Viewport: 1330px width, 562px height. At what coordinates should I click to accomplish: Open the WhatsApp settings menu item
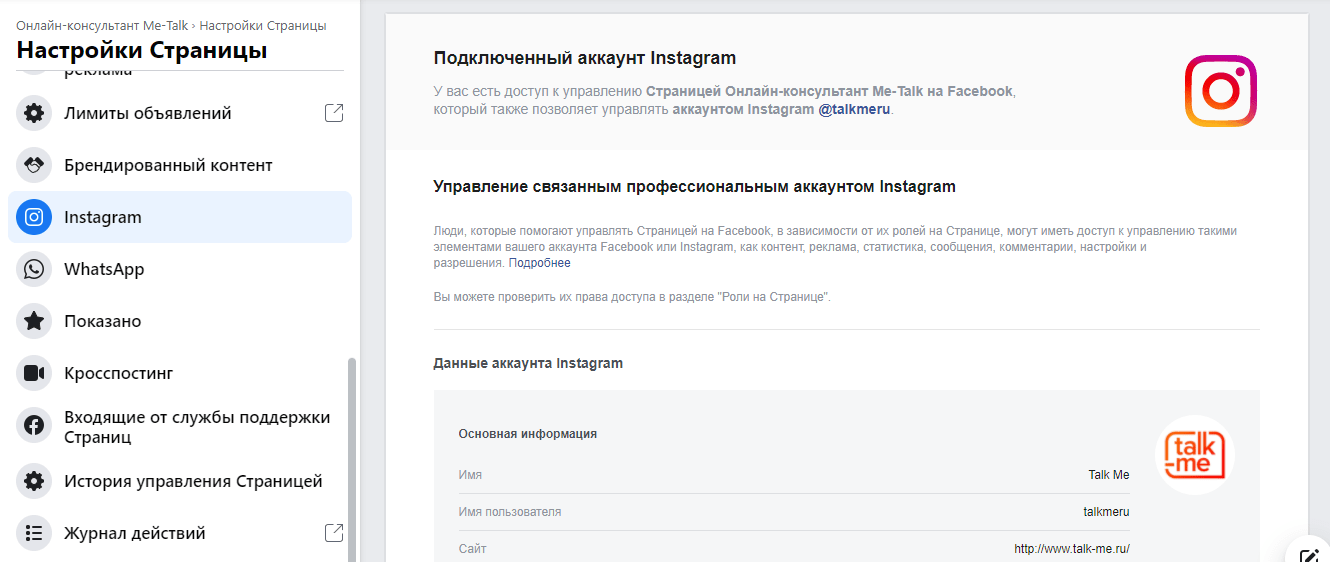[x=104, y=269]
